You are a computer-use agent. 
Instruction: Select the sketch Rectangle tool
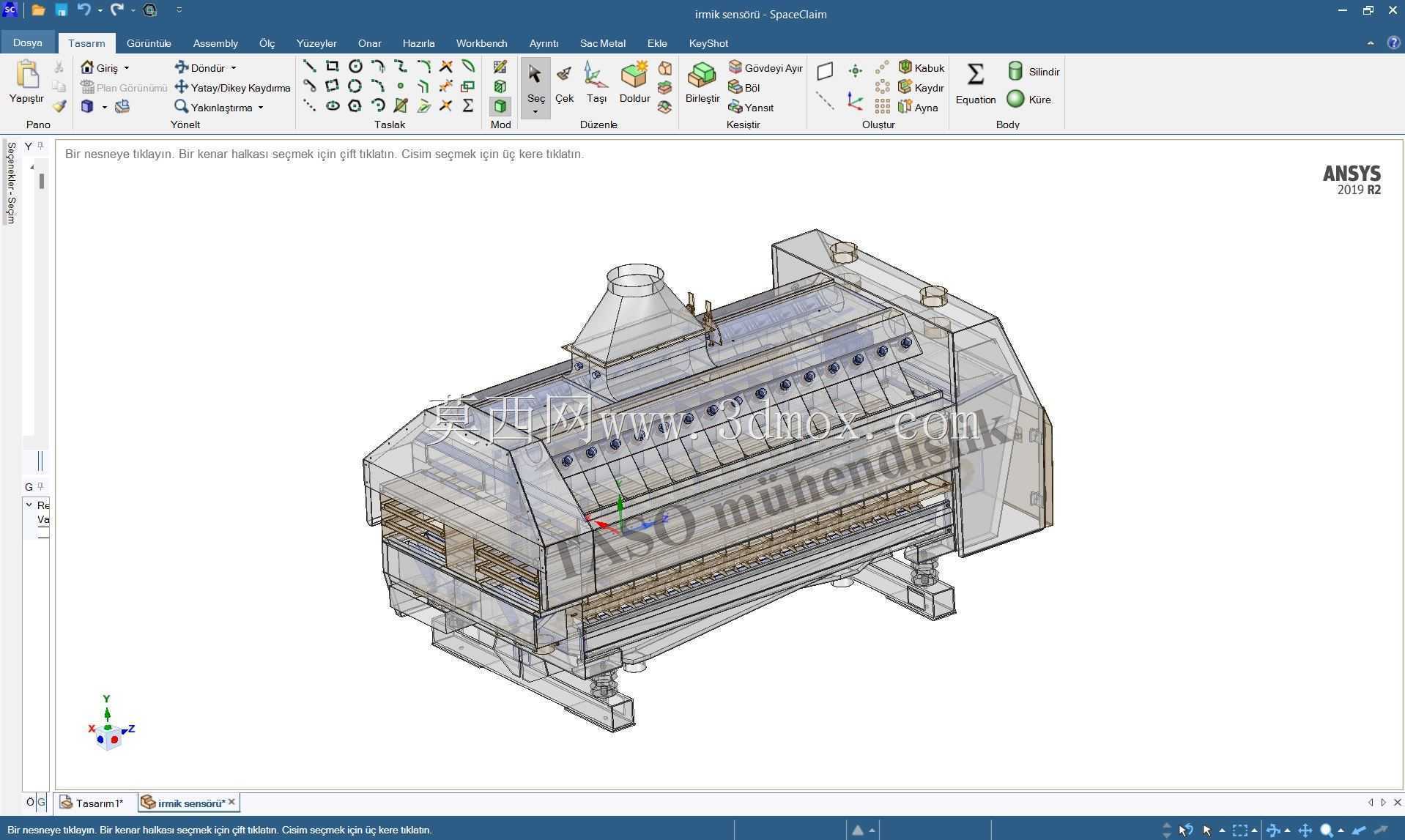333,67
